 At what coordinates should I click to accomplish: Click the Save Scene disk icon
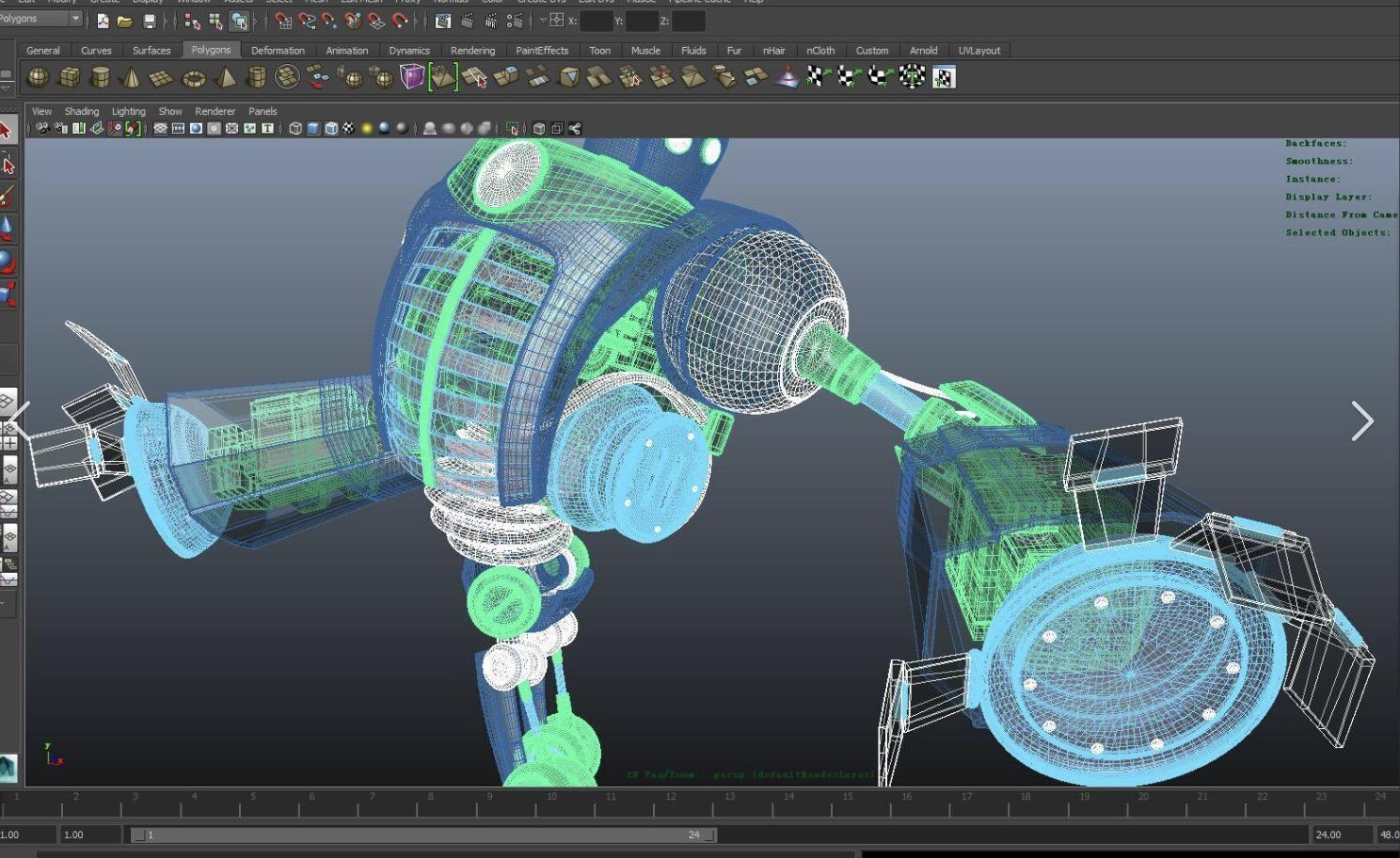pos(149,21)
